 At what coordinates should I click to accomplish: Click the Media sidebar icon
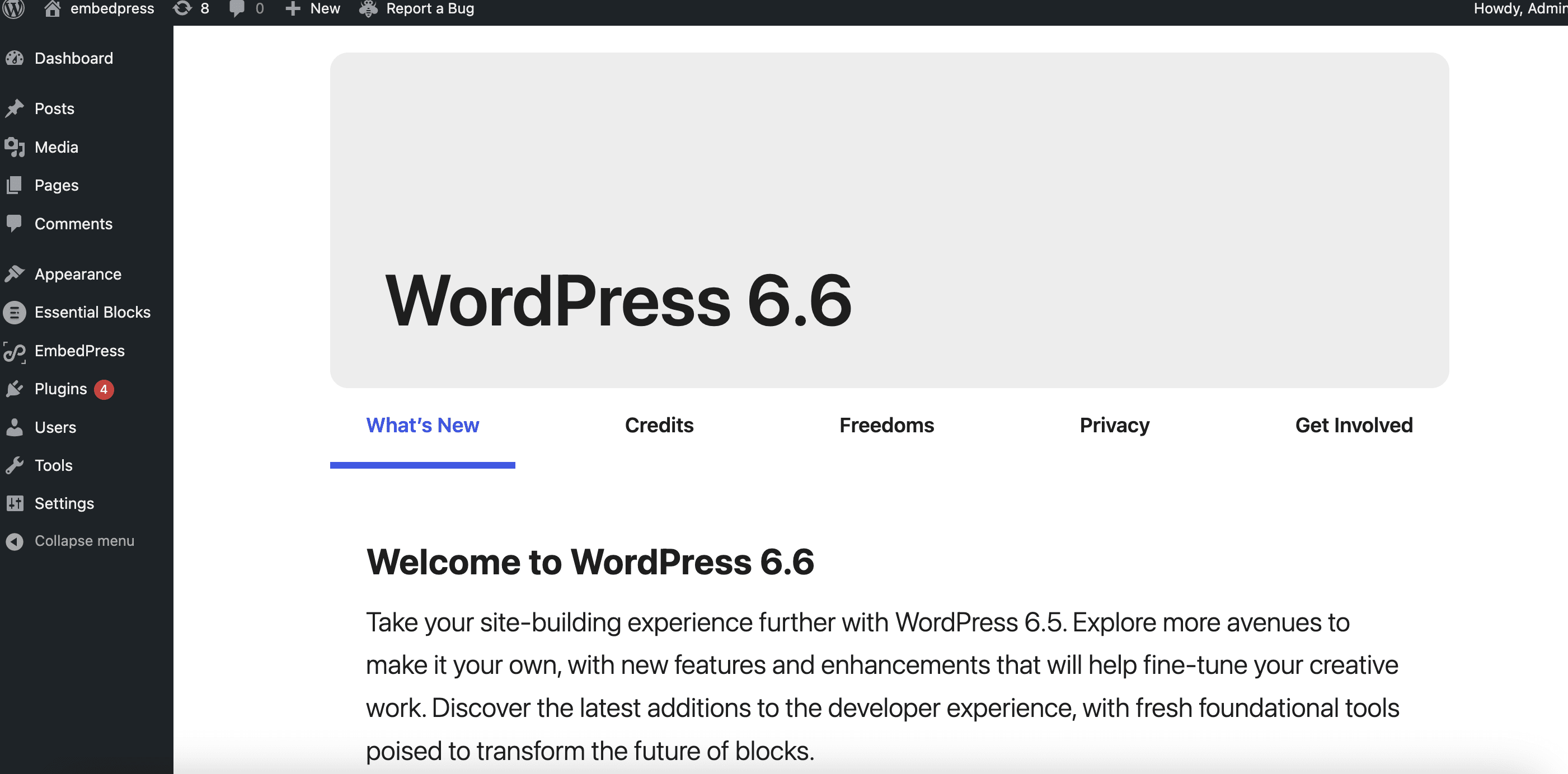(14, 146)
